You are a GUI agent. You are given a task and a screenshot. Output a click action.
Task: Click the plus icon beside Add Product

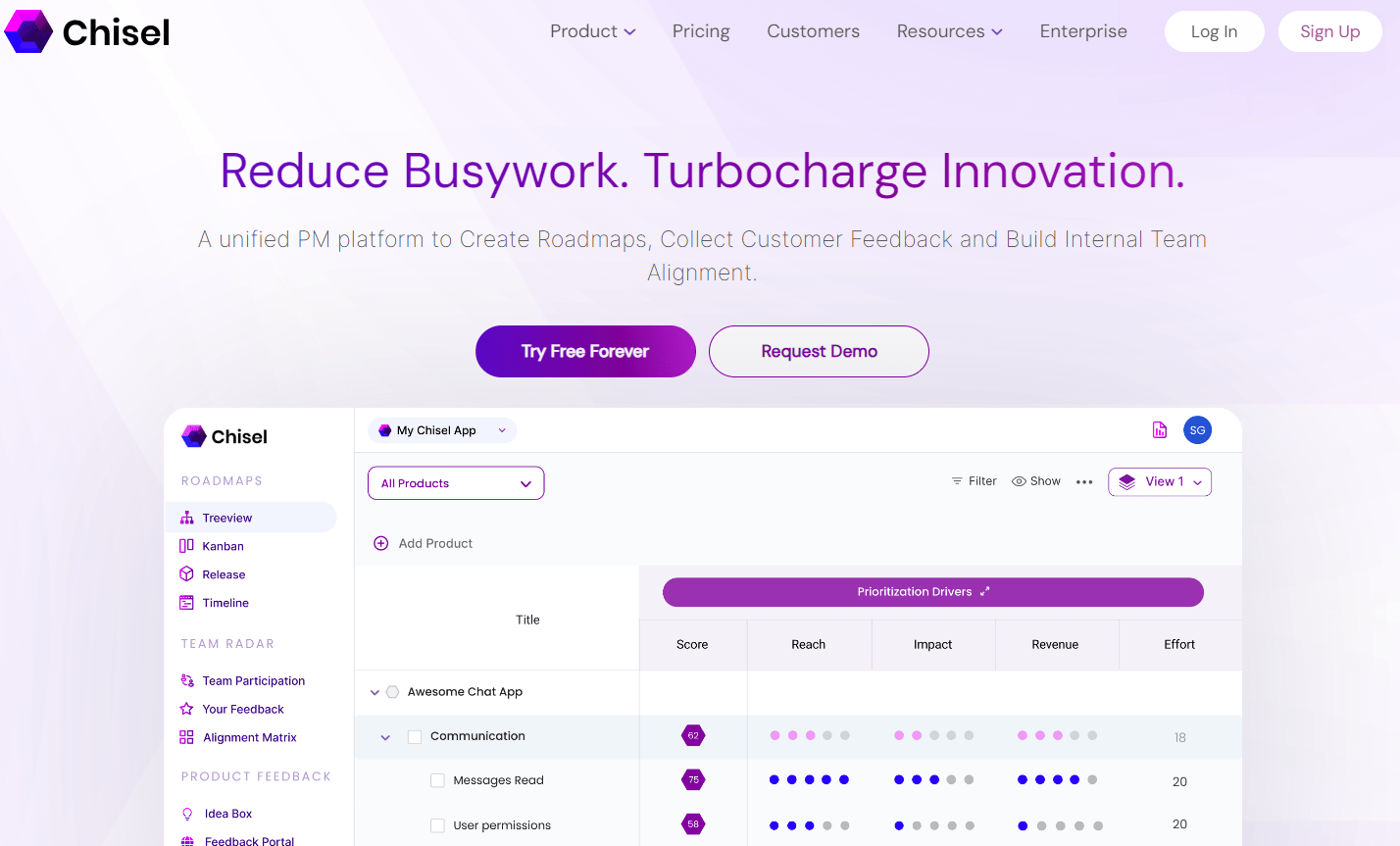381,543
